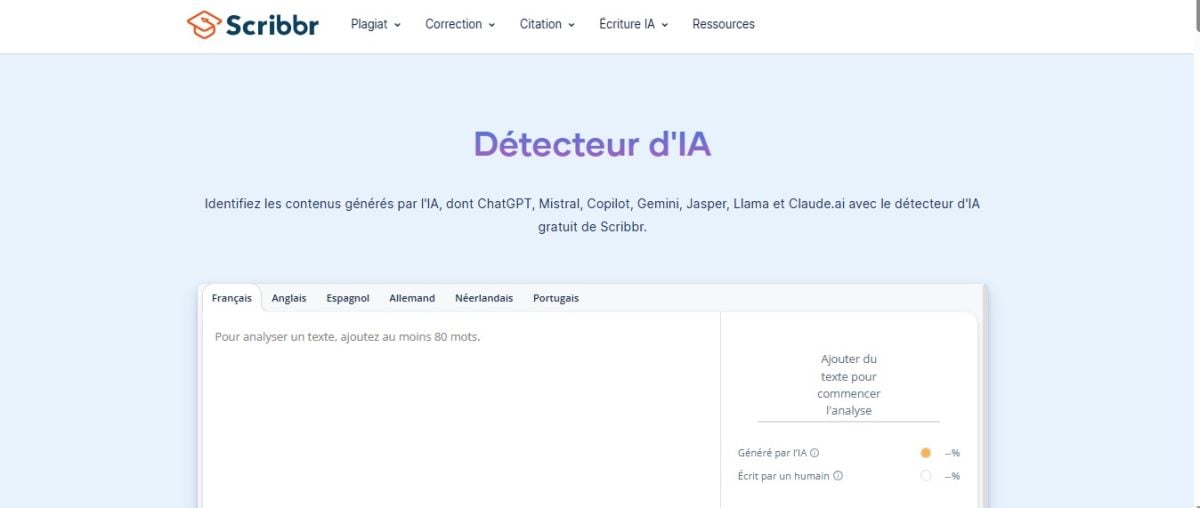This screenshot has width=1200, height=508.
Task: Select the Français language tab
Action: pyautogui.click(x=232, y=298)
